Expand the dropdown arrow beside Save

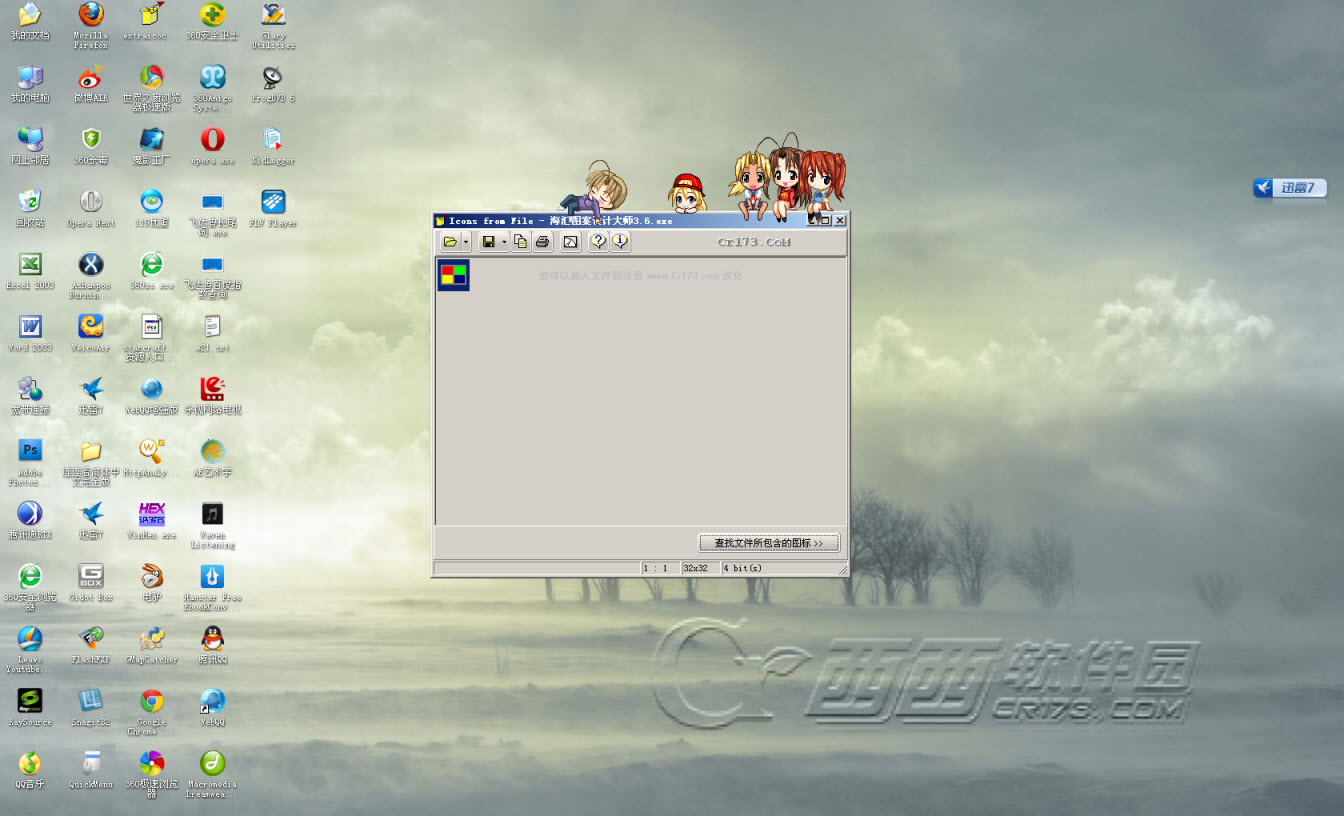504,242
